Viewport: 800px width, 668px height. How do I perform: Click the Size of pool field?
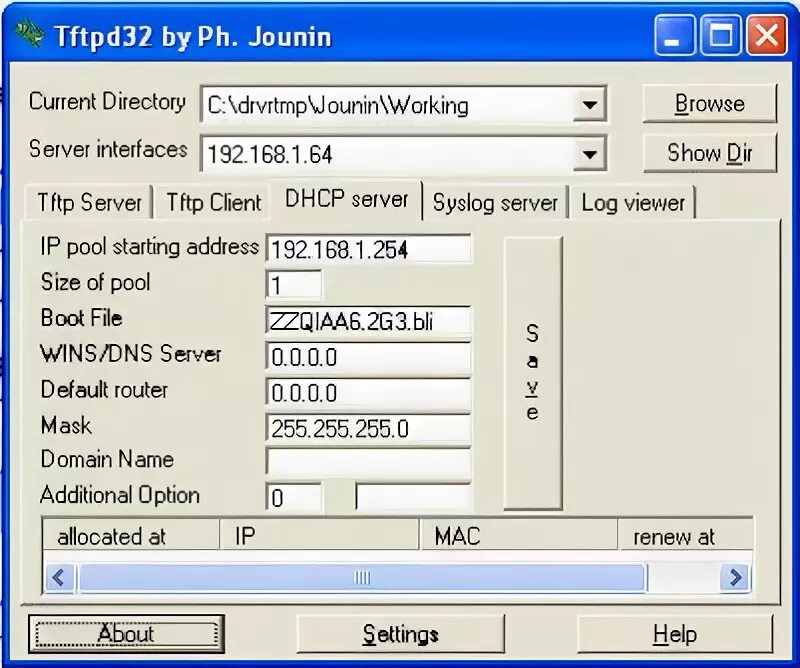click(x=294, y=285)
